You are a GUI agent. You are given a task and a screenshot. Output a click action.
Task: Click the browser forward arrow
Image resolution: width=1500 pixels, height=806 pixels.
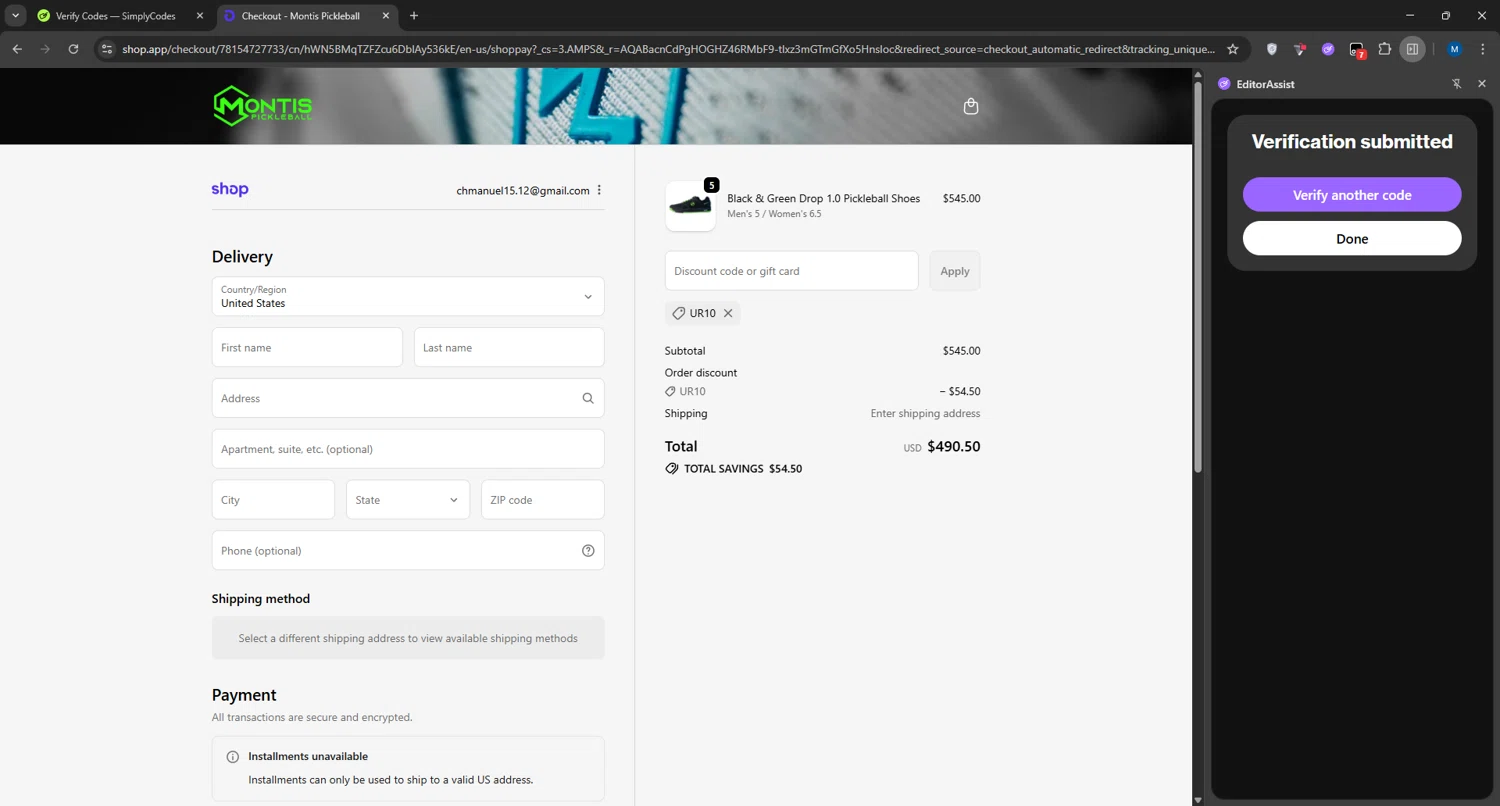point(45,49)
